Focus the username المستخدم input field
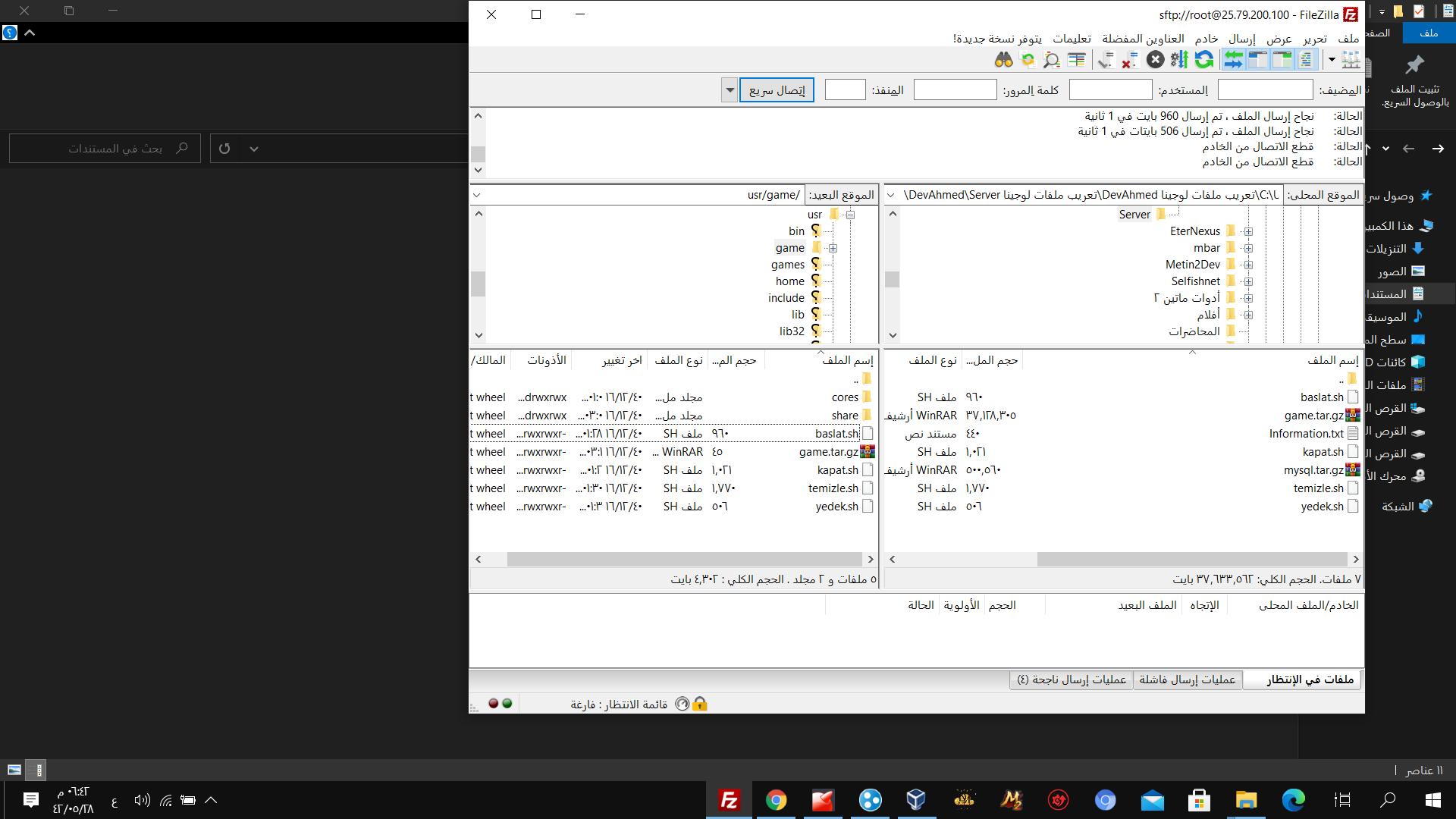The image size is (1456, 819). 1110,90
